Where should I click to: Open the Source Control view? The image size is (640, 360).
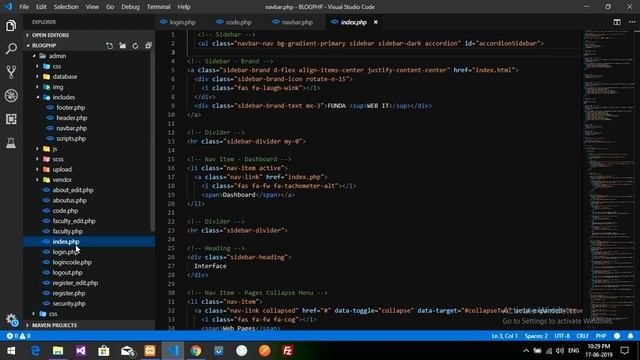(11, 72)
